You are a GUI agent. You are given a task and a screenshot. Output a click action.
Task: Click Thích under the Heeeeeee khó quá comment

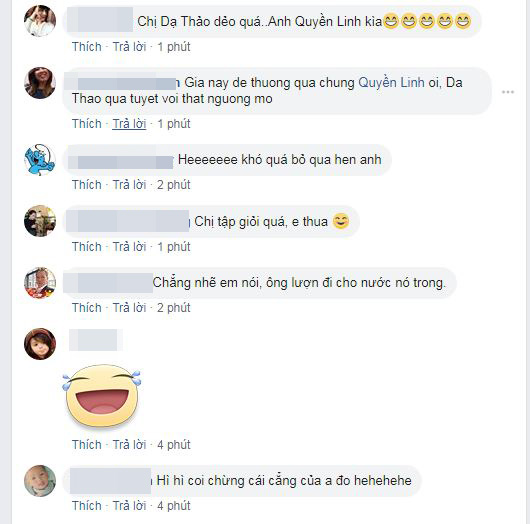coord(87,185)
